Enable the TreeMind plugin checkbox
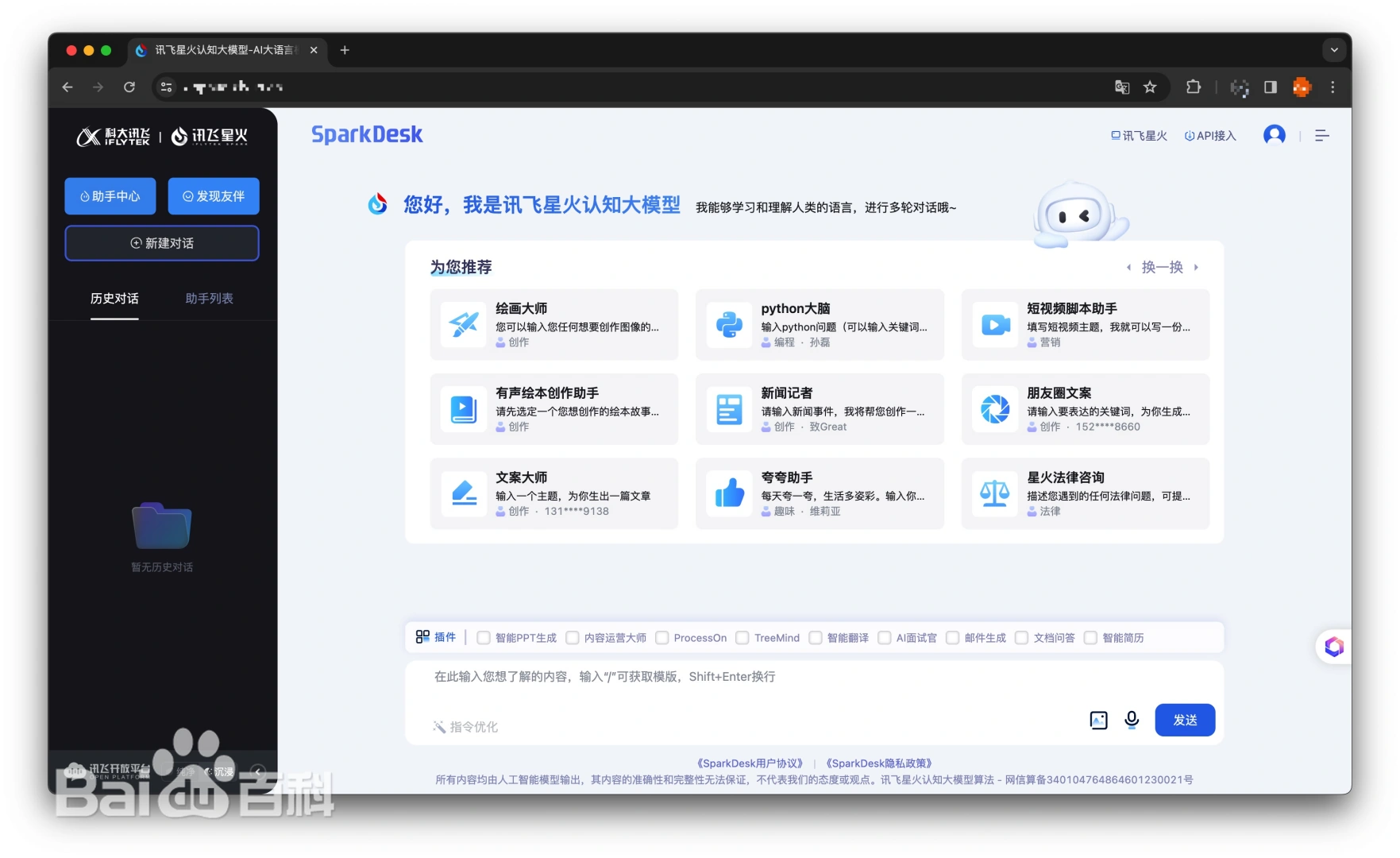1400x858 pixels. [x=742, y=638]
